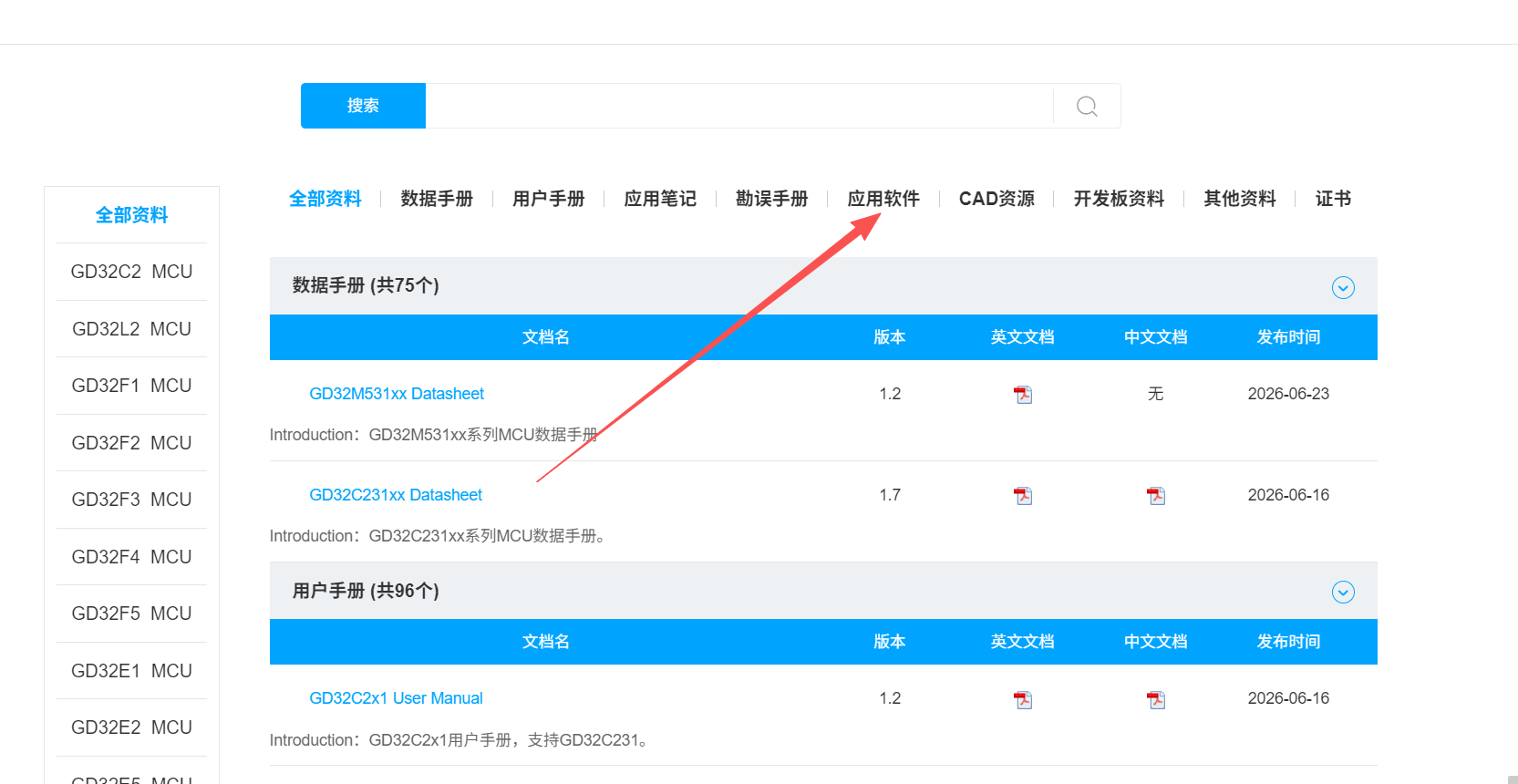Download English PDF for GD32C231xx Datasheet

(x=1023, y=495)
